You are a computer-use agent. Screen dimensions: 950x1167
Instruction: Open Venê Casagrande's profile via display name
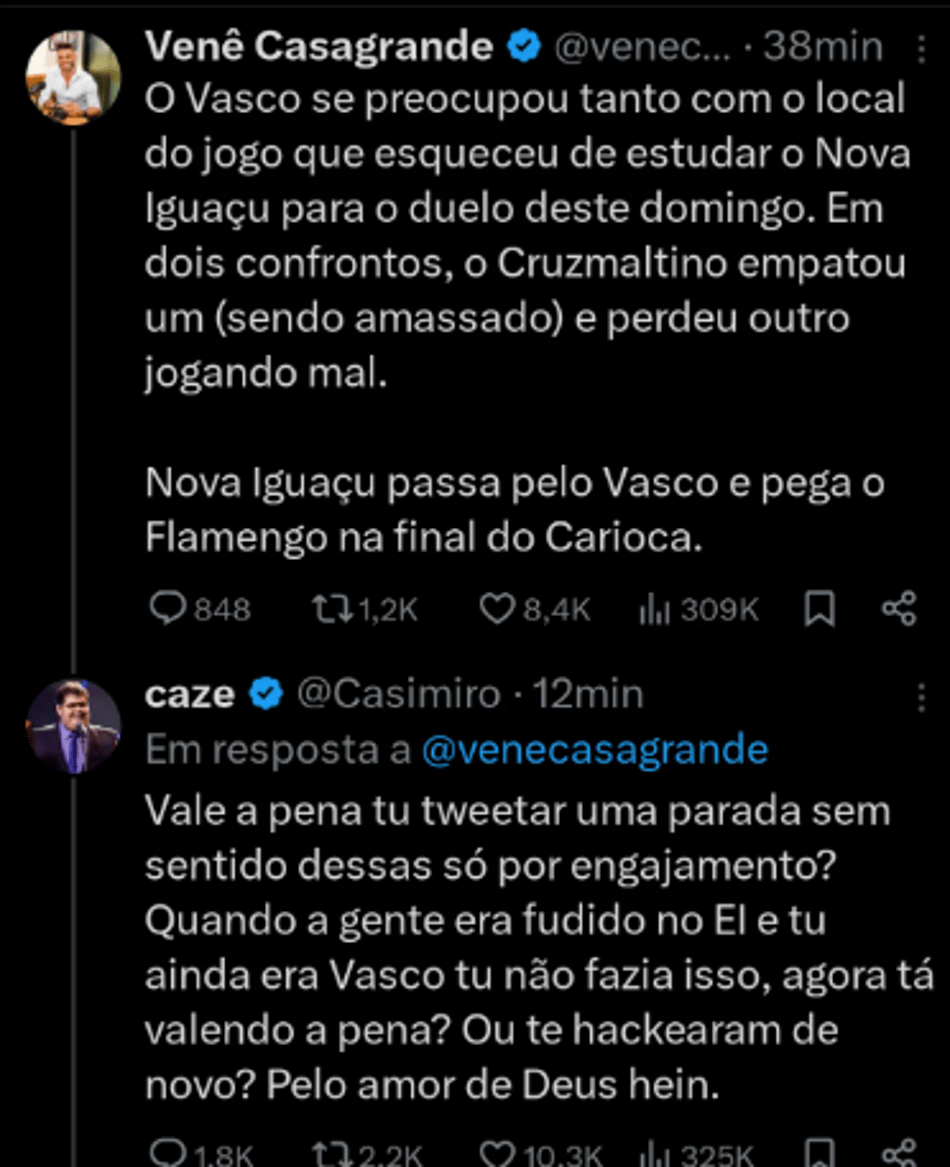[x=319, y=46]
